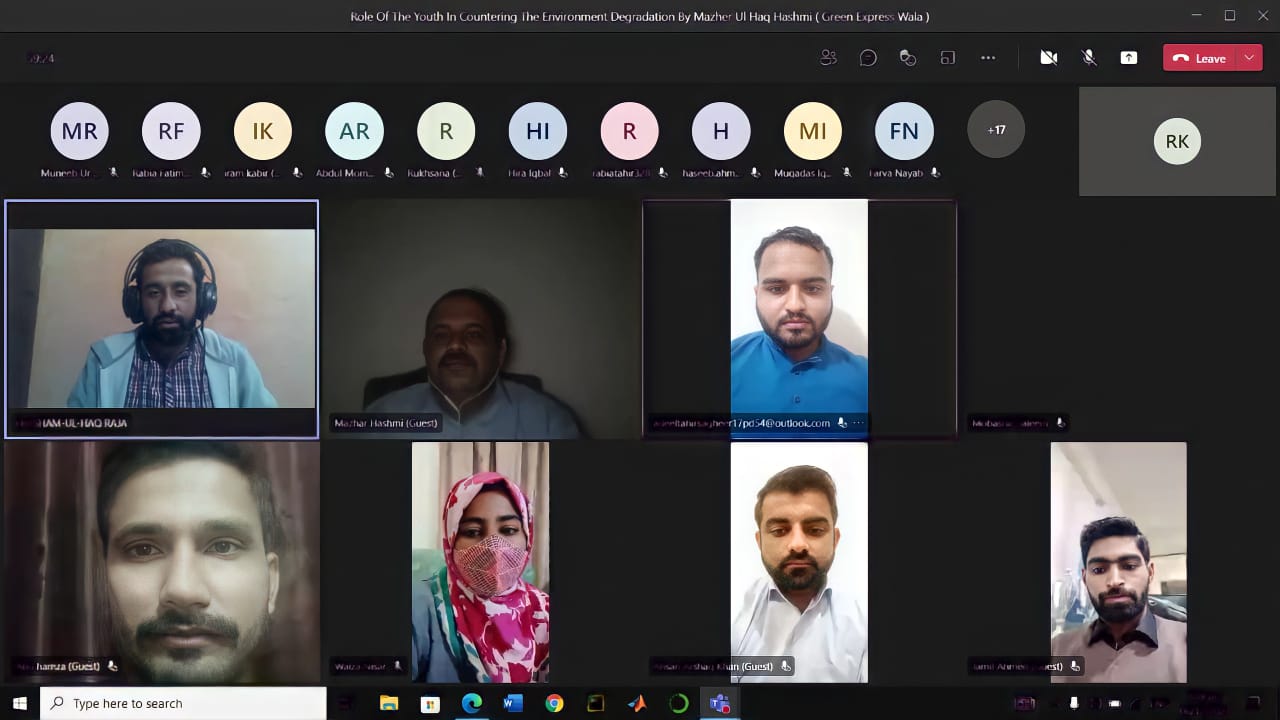Screen dimensions: 1280x720
Task: Click the share content icon
Action: 1129,58
